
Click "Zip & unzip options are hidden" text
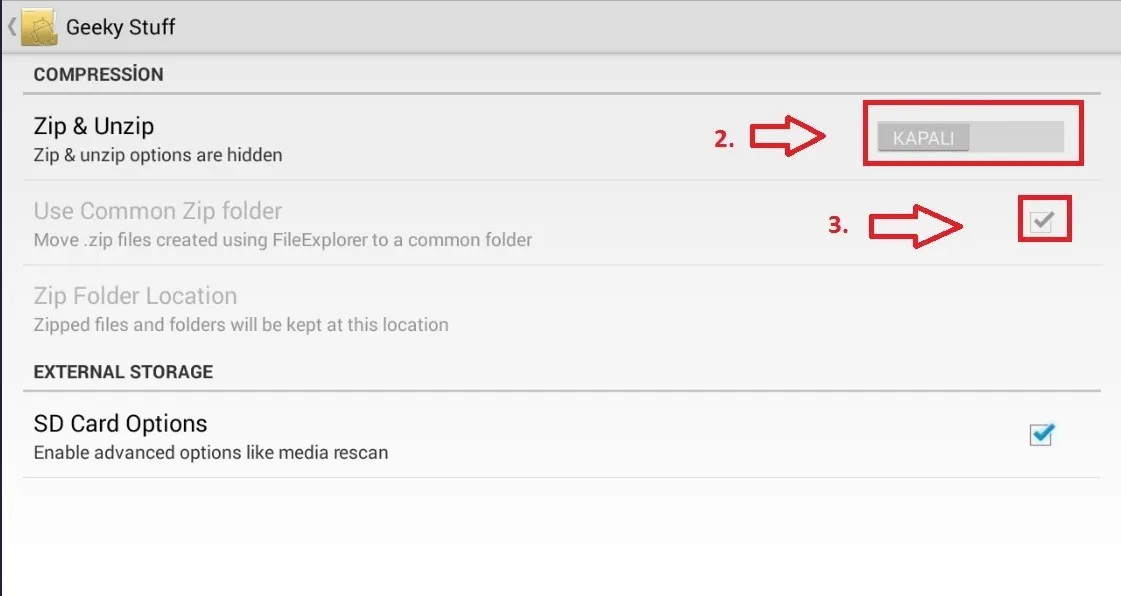pyautogui.click(x=158, y=155)
